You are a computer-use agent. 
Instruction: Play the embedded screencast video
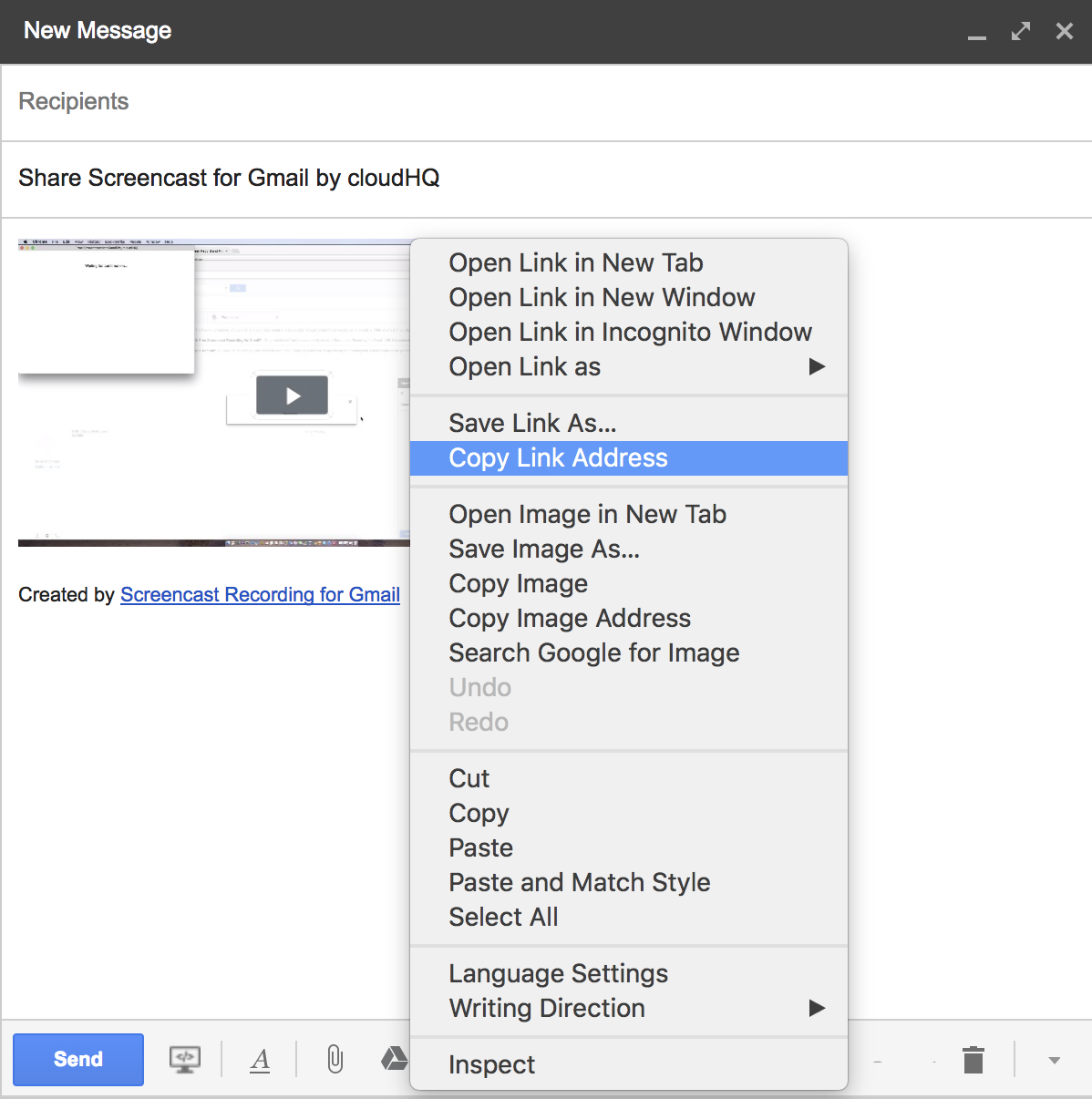[x=292, y=395]
